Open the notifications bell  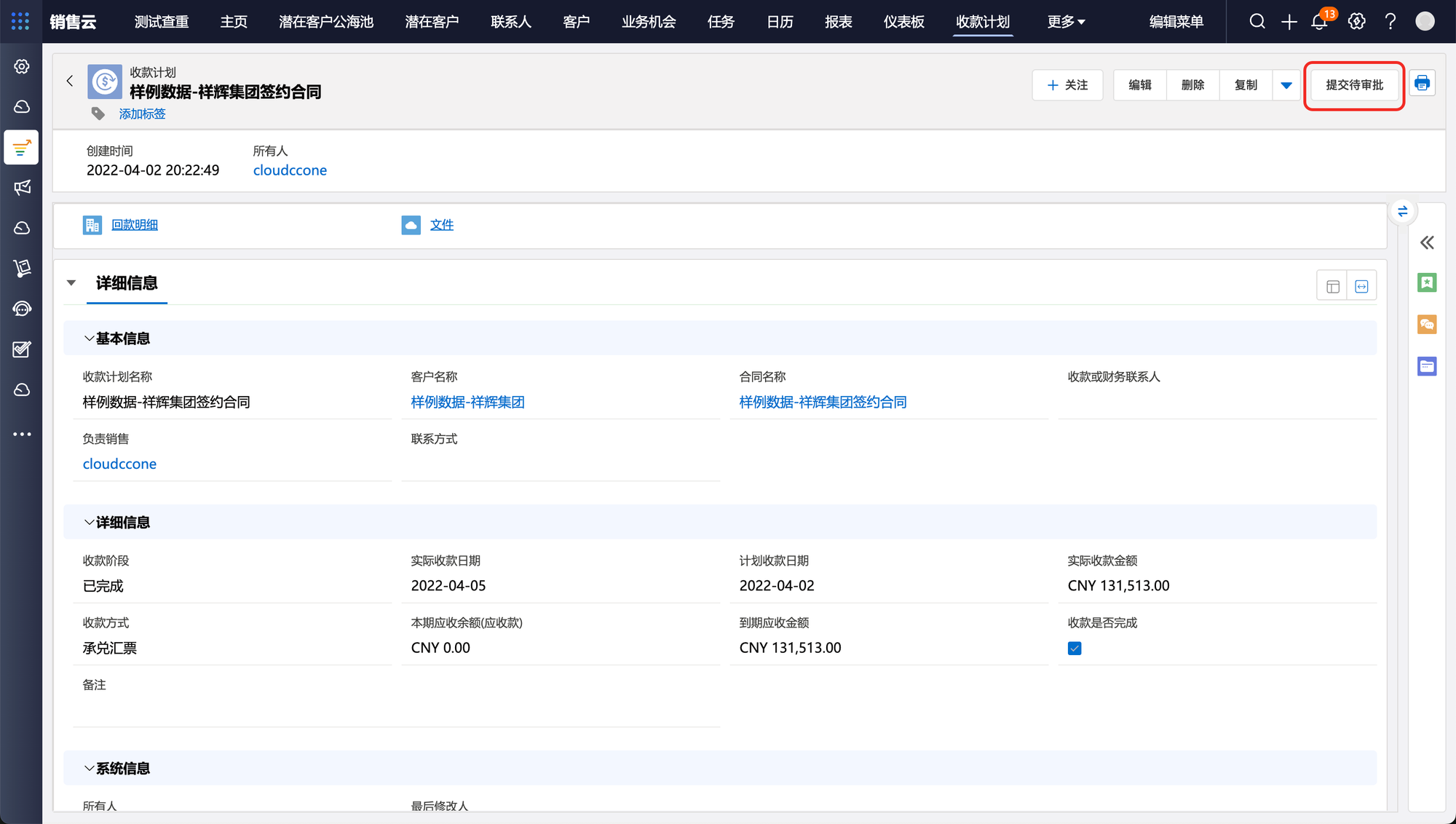1319,22
